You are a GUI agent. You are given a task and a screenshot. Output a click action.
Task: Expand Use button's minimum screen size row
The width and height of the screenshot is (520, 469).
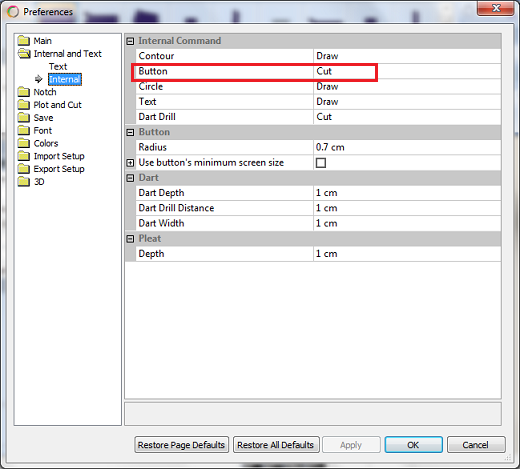click(130, 163)
